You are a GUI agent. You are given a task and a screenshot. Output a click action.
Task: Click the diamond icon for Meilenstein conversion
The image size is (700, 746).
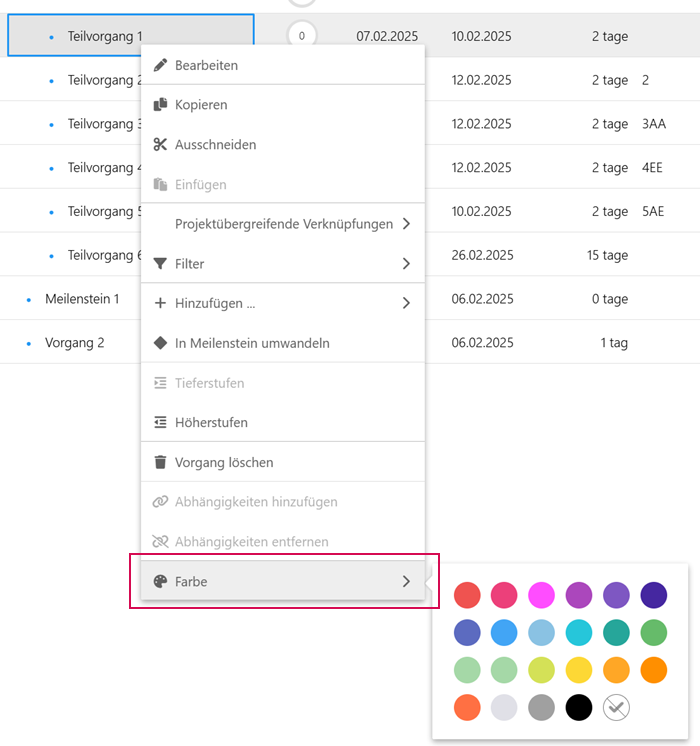(160, 343)
